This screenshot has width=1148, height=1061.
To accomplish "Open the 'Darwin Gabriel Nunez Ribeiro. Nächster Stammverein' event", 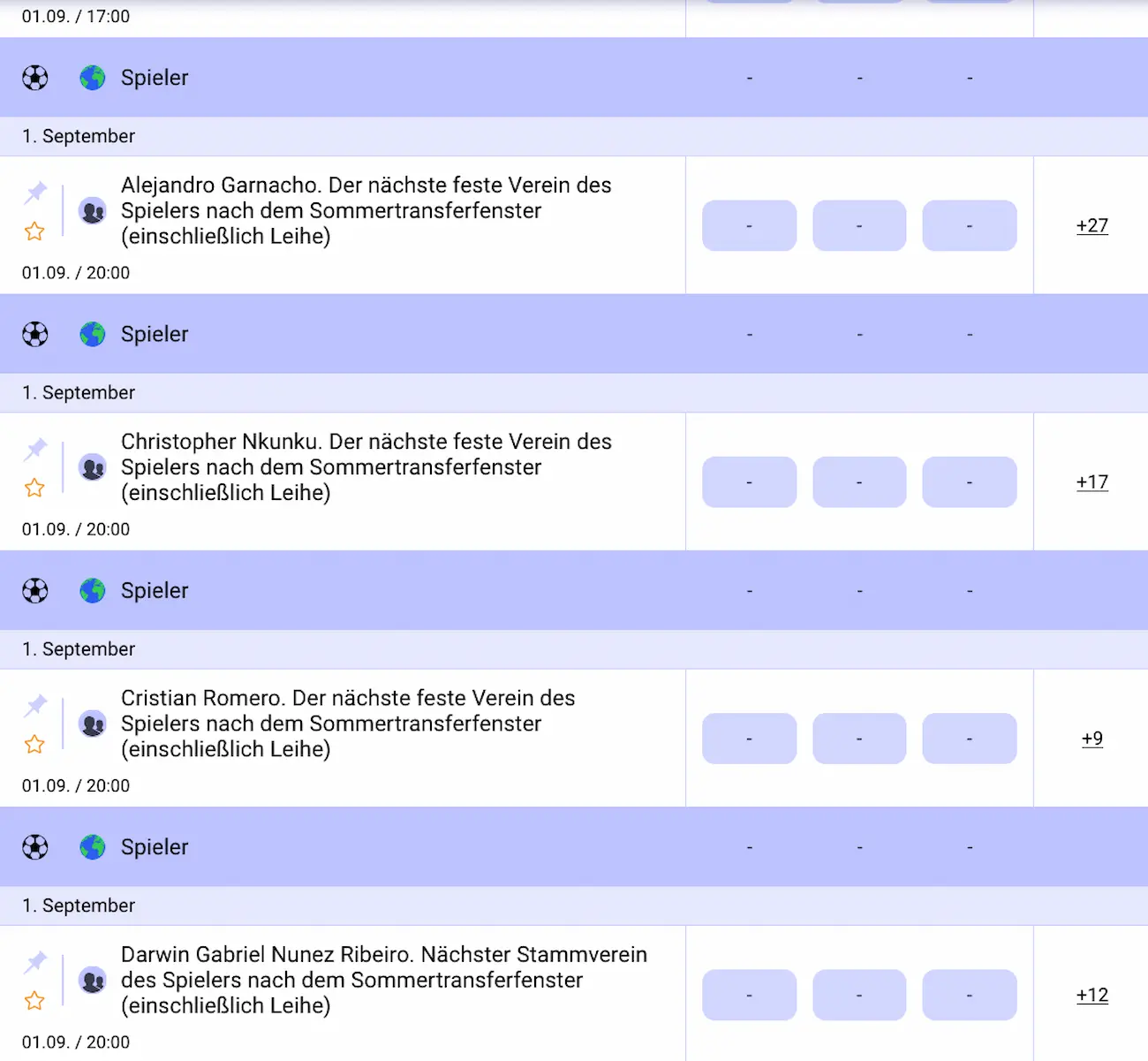I will [x=384, y=980].
